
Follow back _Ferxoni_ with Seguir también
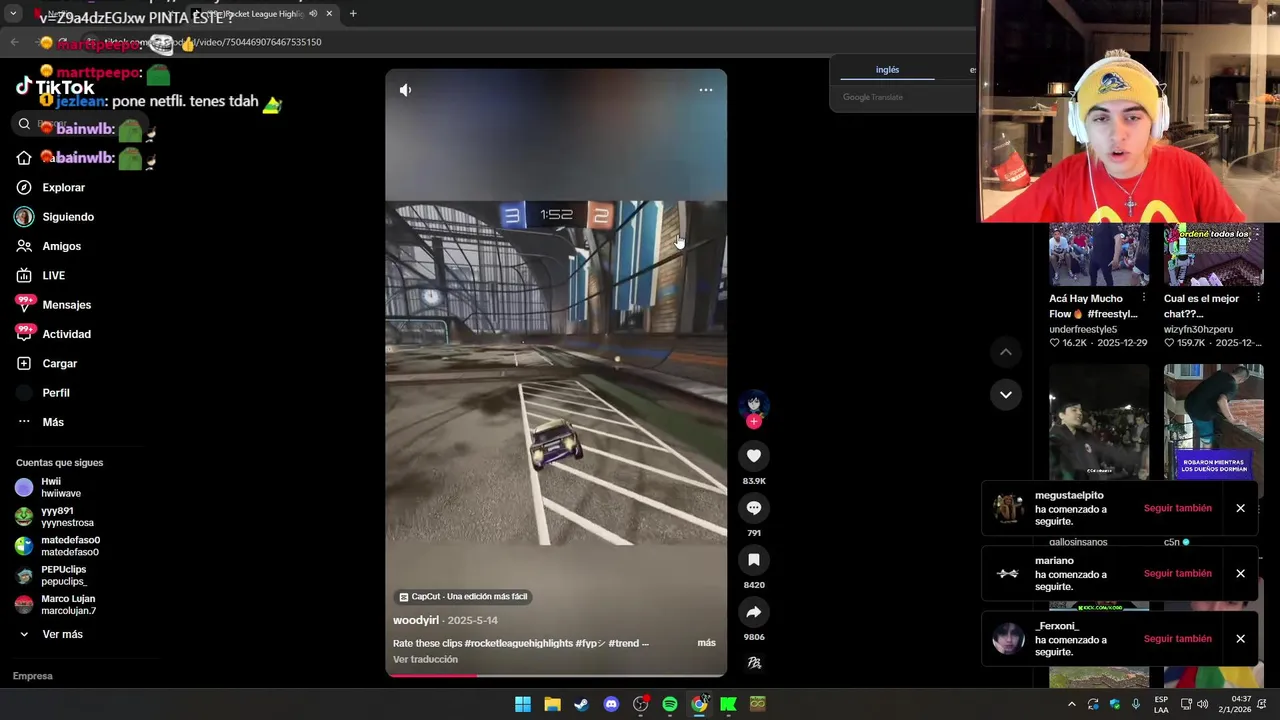click(x=1177, y=639)
